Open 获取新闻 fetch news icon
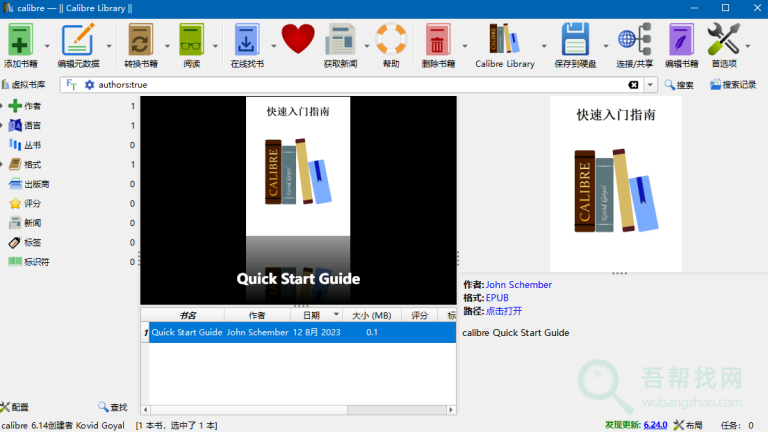This screenshot has height=432, width=768. (341, 40)
